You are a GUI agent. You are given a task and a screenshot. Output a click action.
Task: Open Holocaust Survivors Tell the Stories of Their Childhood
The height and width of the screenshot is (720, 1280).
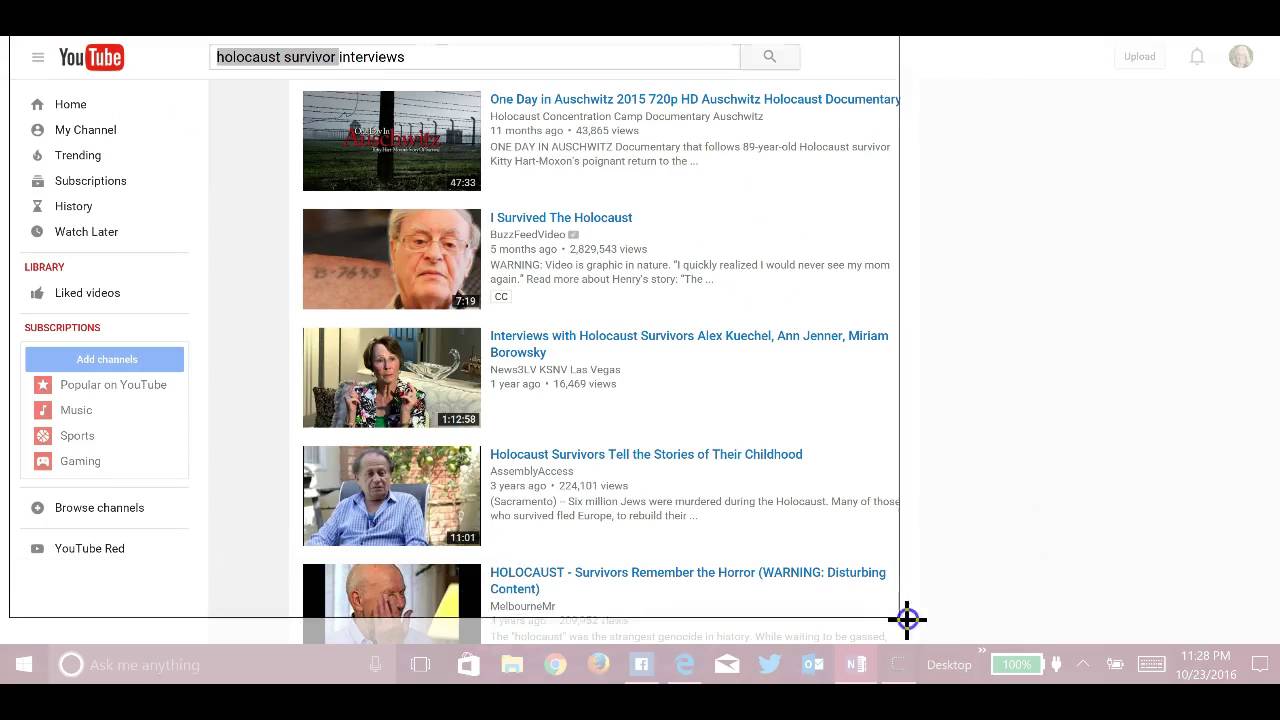[646, 454]
